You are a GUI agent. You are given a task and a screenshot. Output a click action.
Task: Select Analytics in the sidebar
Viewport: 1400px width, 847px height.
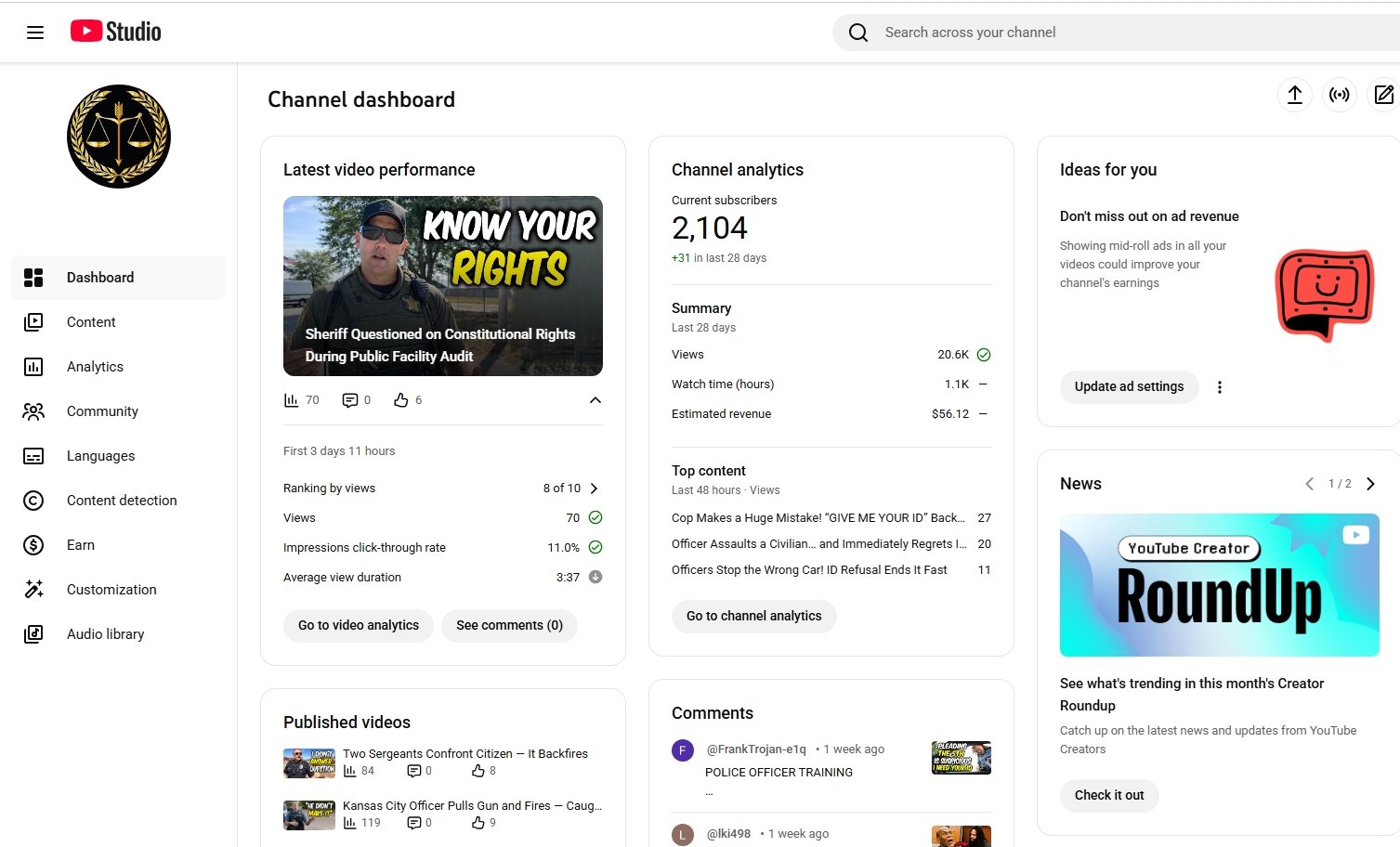point(95,367)
